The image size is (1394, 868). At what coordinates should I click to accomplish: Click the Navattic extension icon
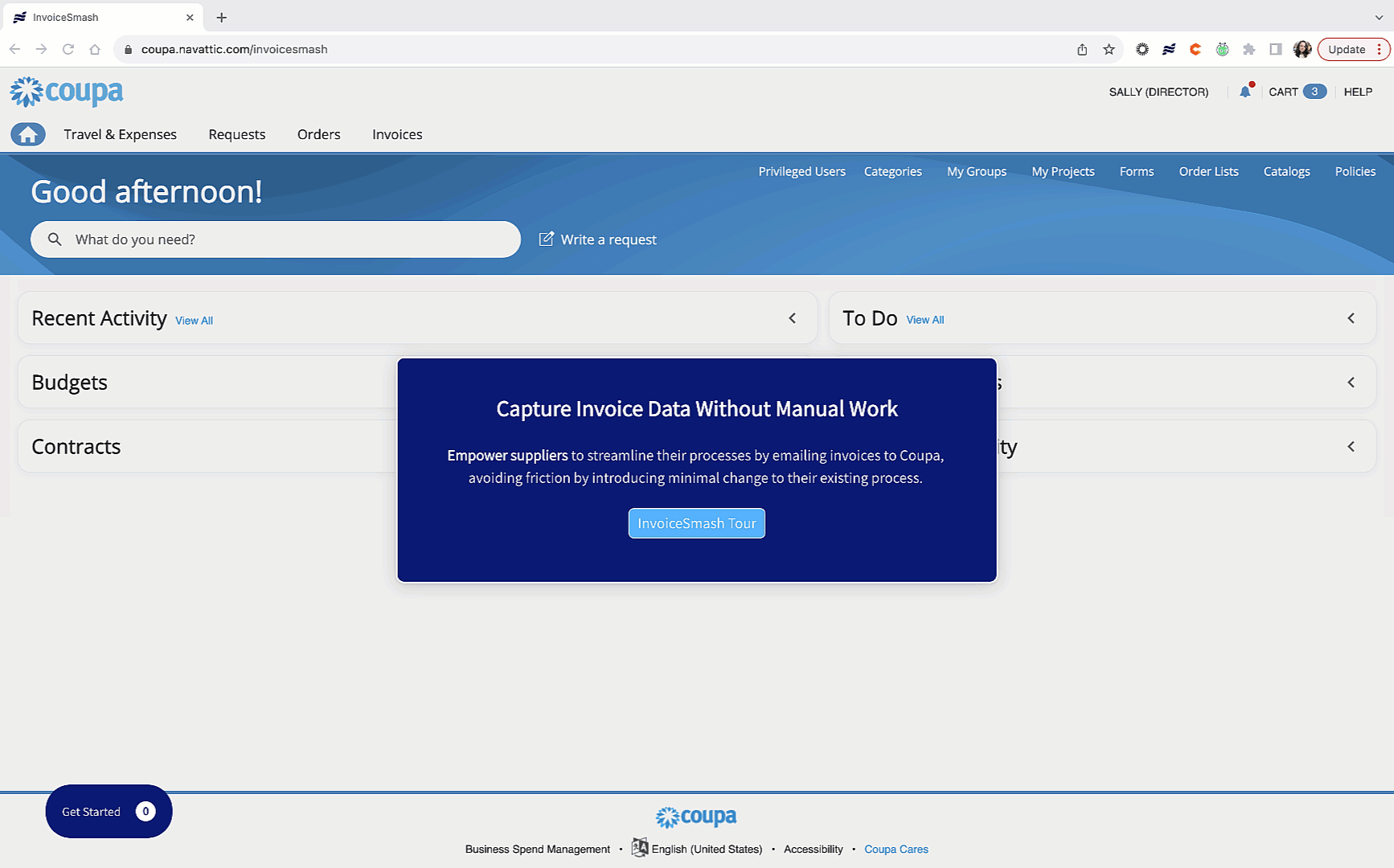tap(1169, 49)
